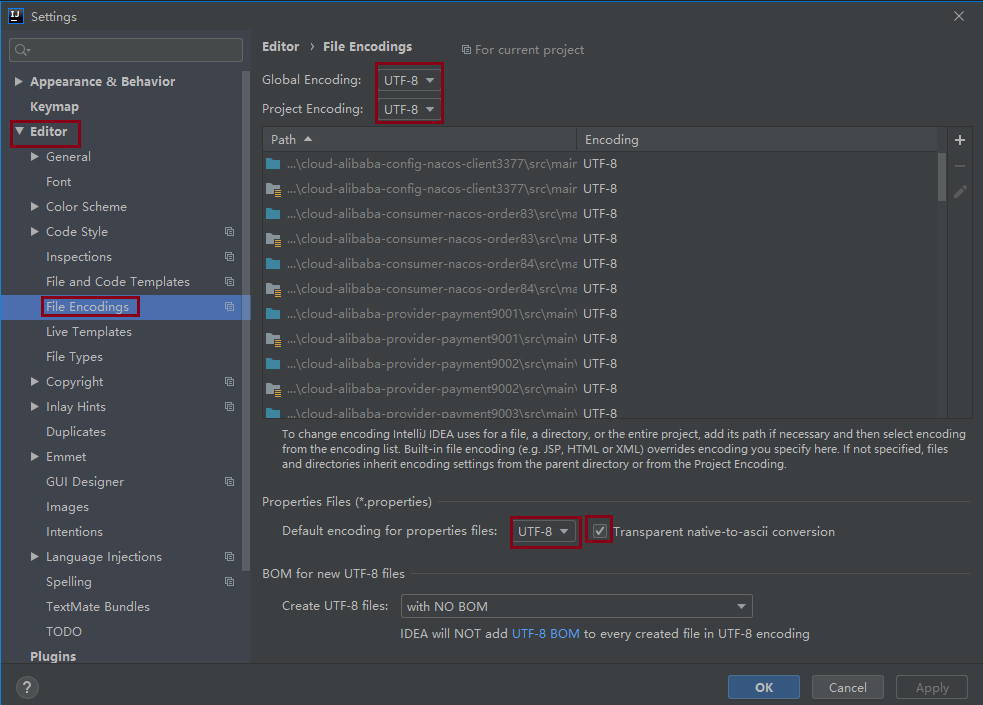Screen dimensions: 983x705
Task: Click the search magnifier icon in settings
Action: (22, 50)
